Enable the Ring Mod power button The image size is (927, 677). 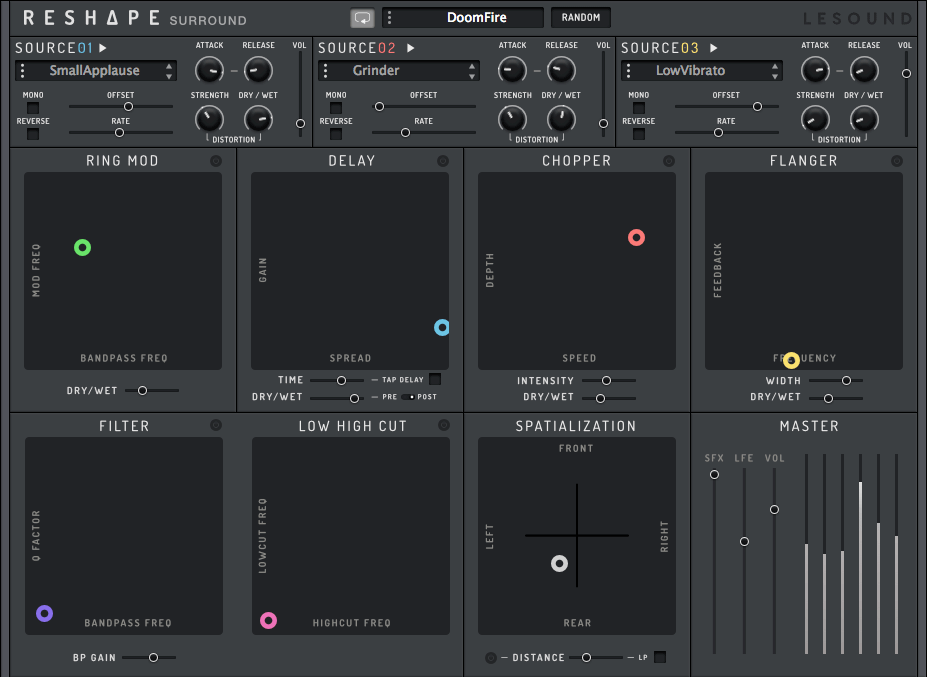tap(216, 161)
